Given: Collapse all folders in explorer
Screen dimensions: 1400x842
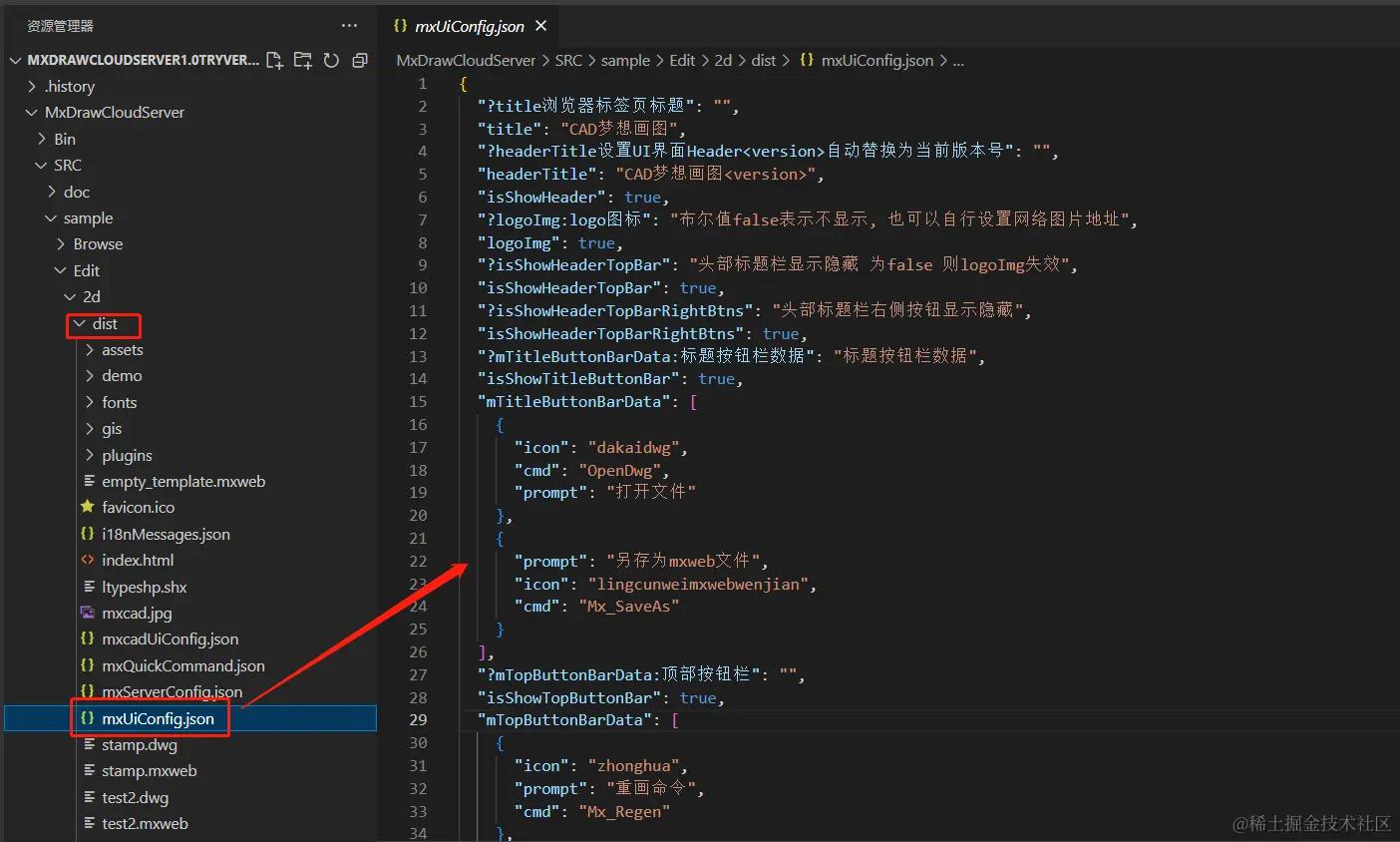Looking at the screenshot, I should (360, 60).
